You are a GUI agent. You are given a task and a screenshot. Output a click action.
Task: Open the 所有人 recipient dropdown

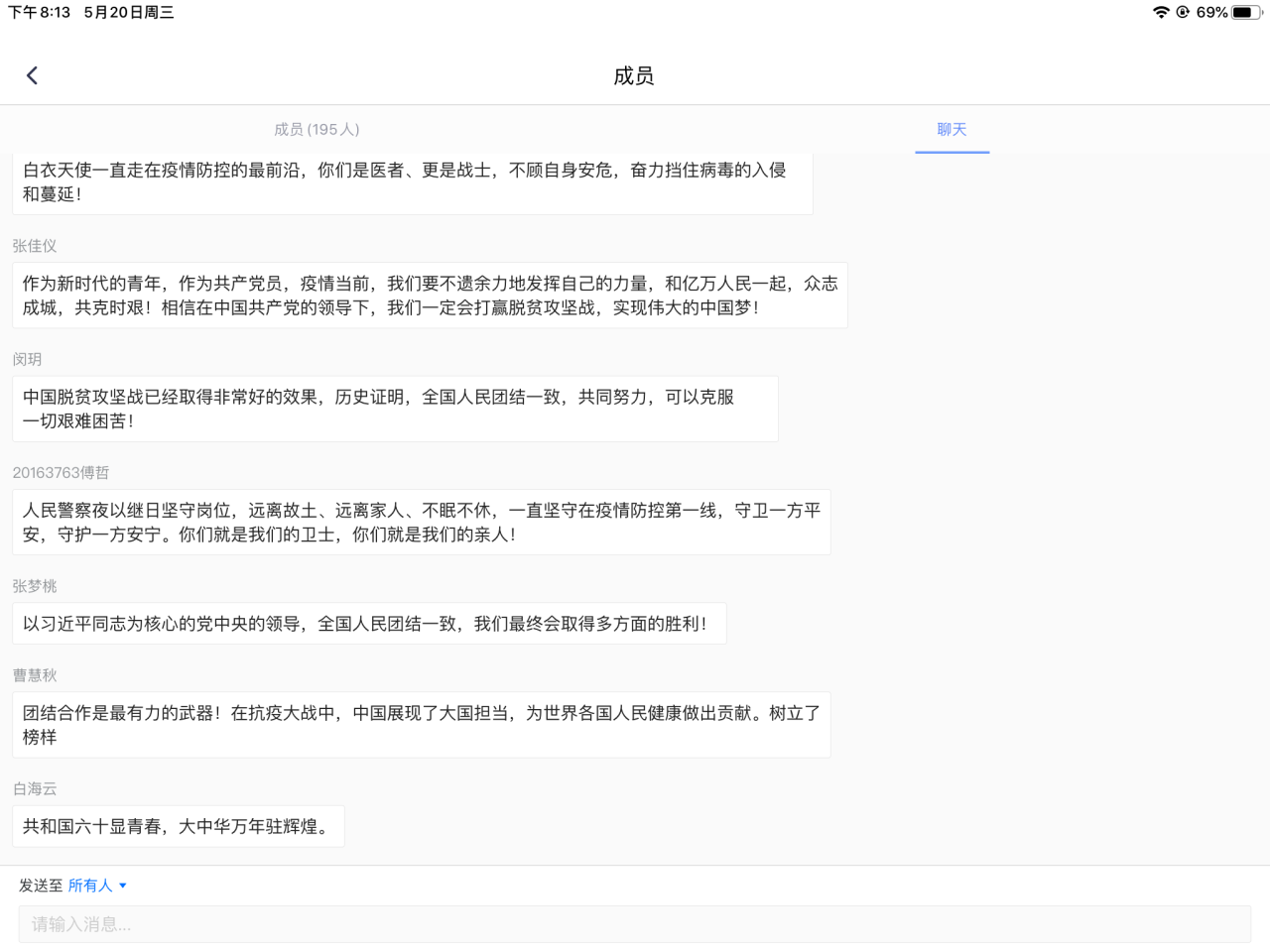coord(90,886)
